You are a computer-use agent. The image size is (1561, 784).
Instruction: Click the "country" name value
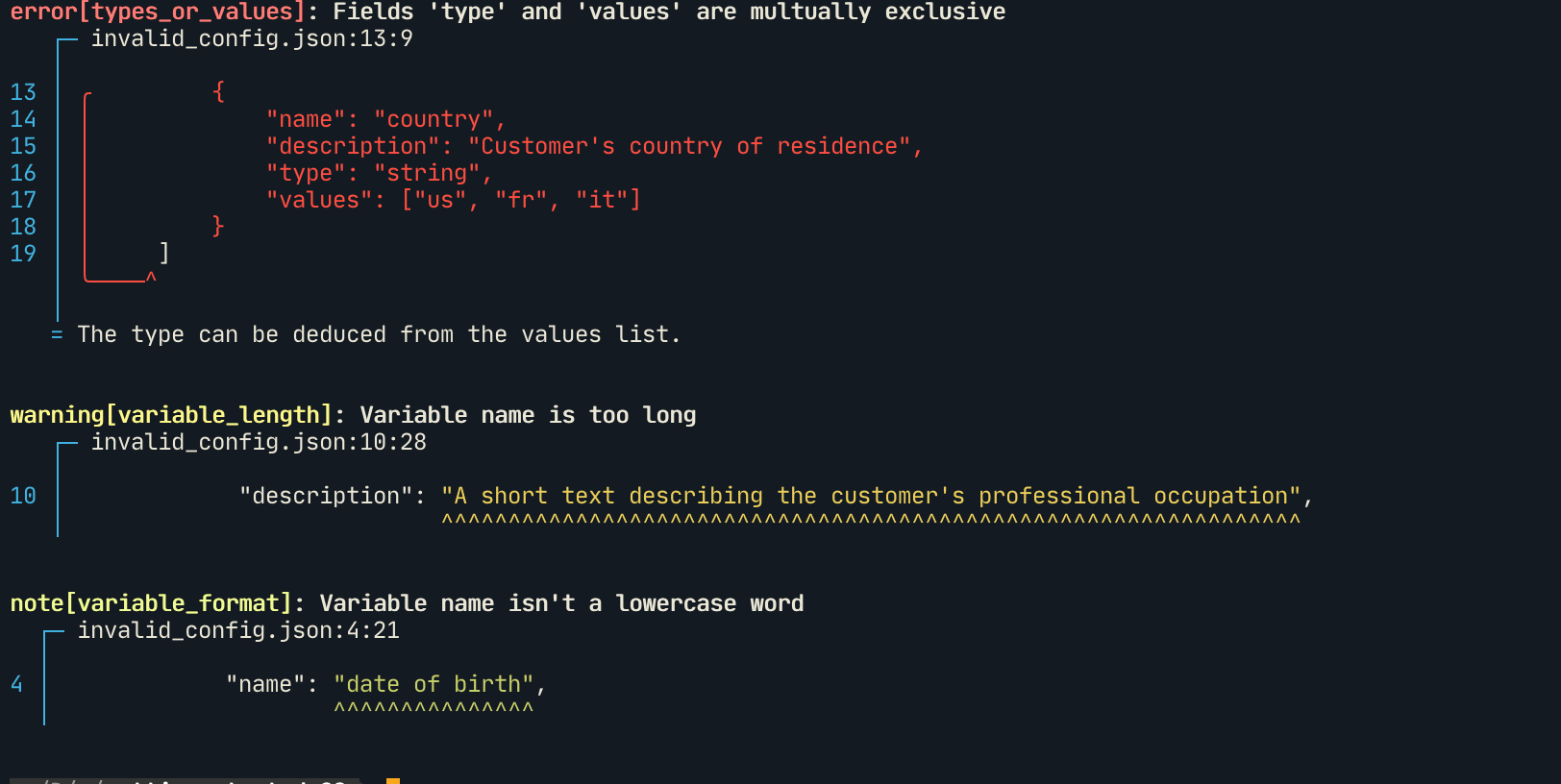pyautogui.click(x=434, y=119)
